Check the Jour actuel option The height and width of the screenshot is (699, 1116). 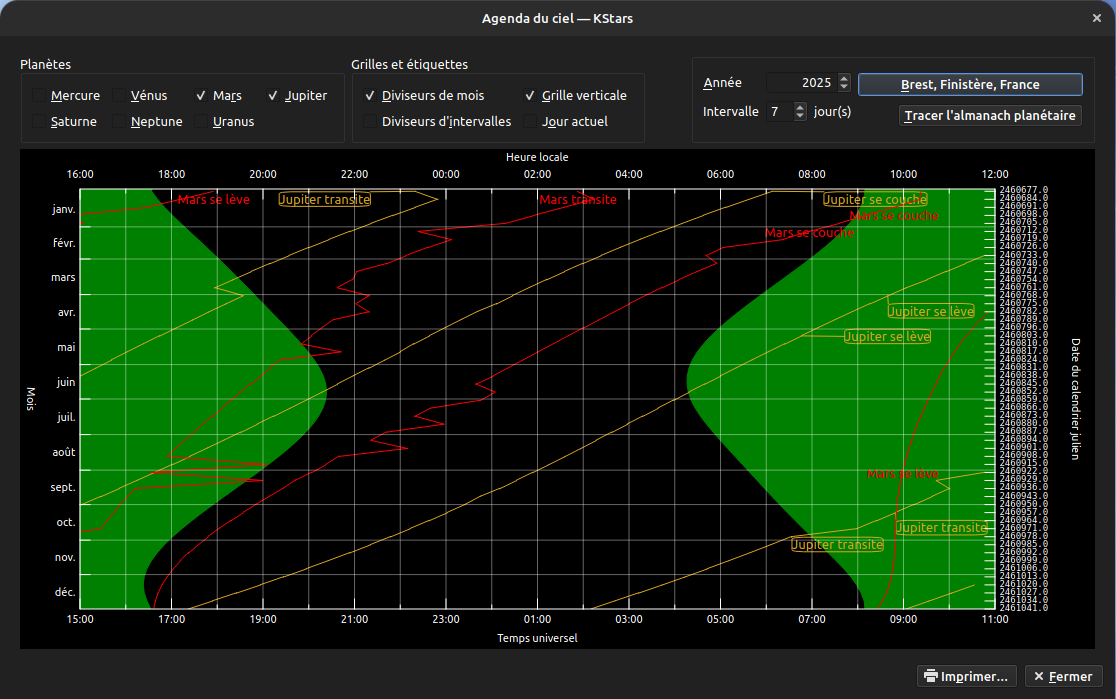click(x=531, y=122)
